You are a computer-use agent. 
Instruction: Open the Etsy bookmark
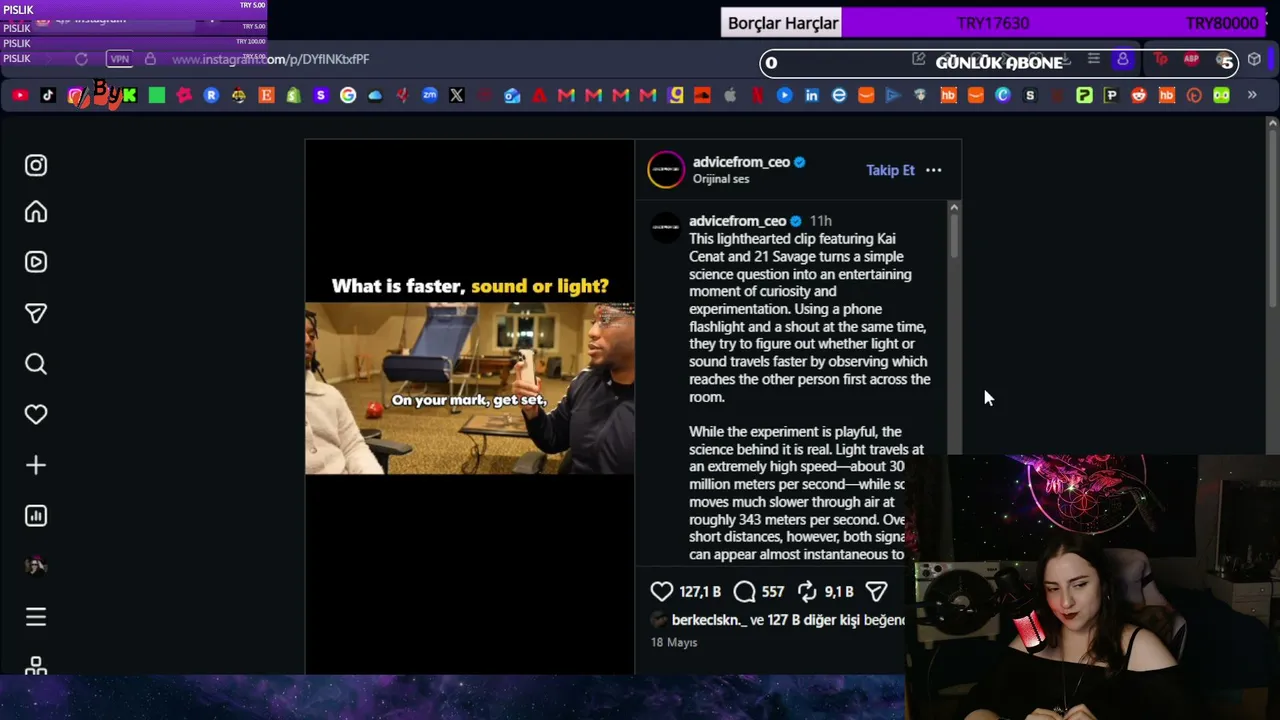coord(266,95)
